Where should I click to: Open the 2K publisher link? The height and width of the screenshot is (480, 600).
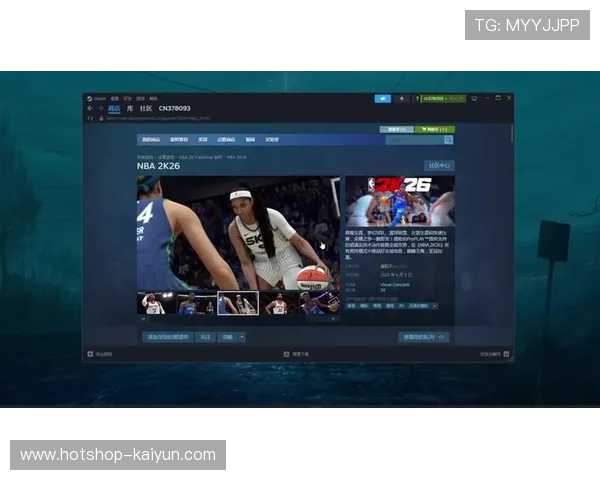(x=383, y=290)
